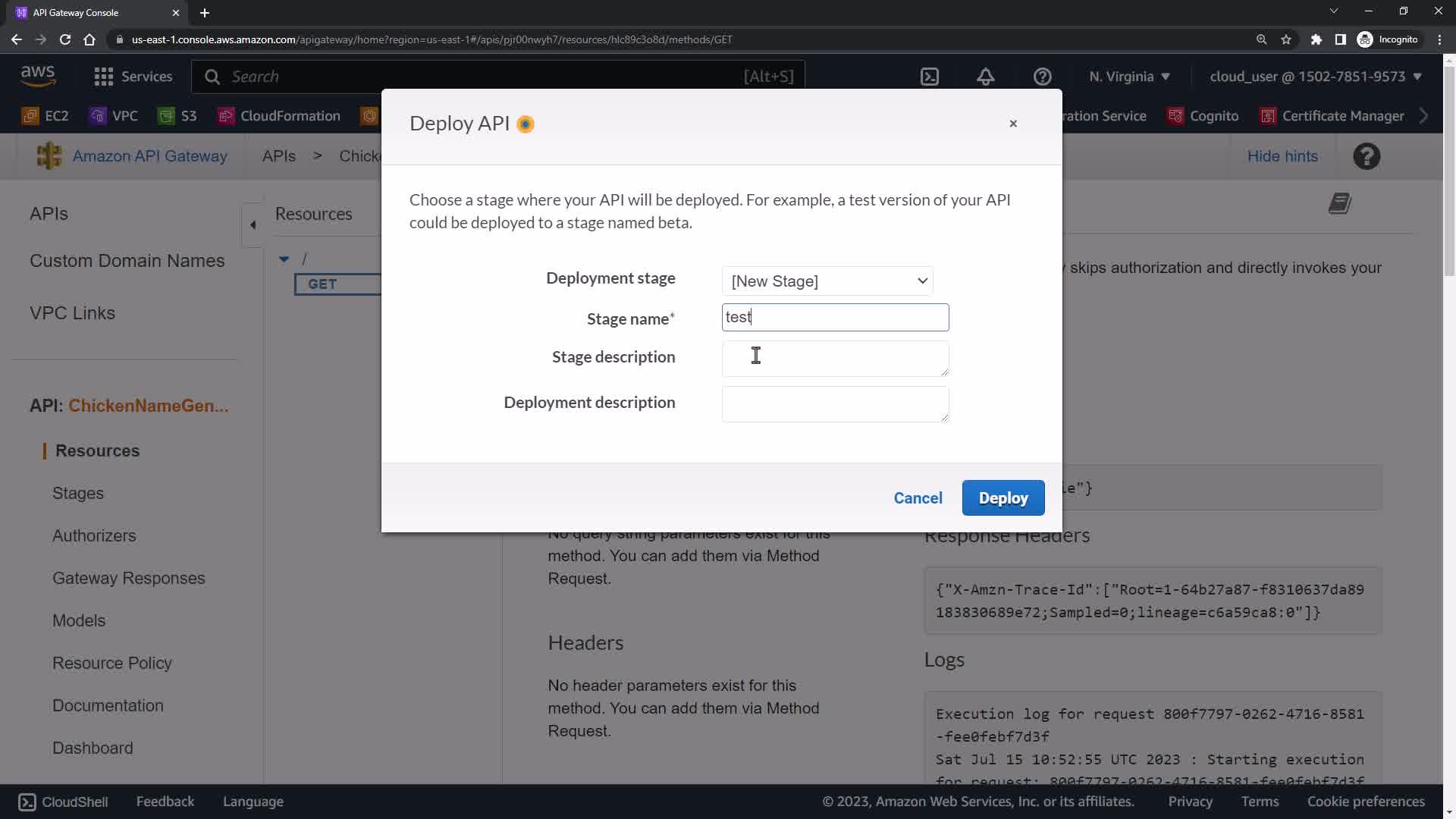Open the notifications bell
This screenshot has height=819, width=1456.
985,77
